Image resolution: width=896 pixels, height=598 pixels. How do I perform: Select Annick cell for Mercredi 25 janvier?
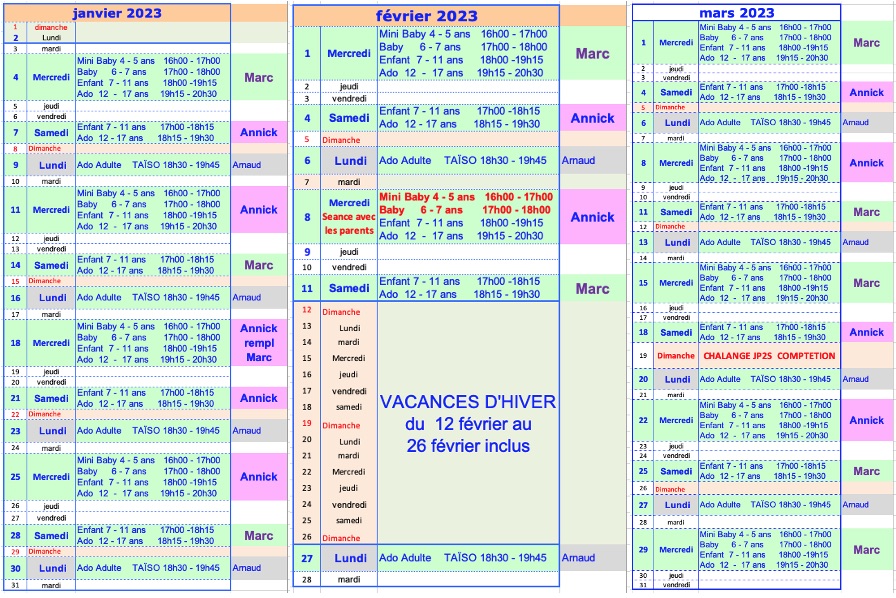[x=258, y=477]
